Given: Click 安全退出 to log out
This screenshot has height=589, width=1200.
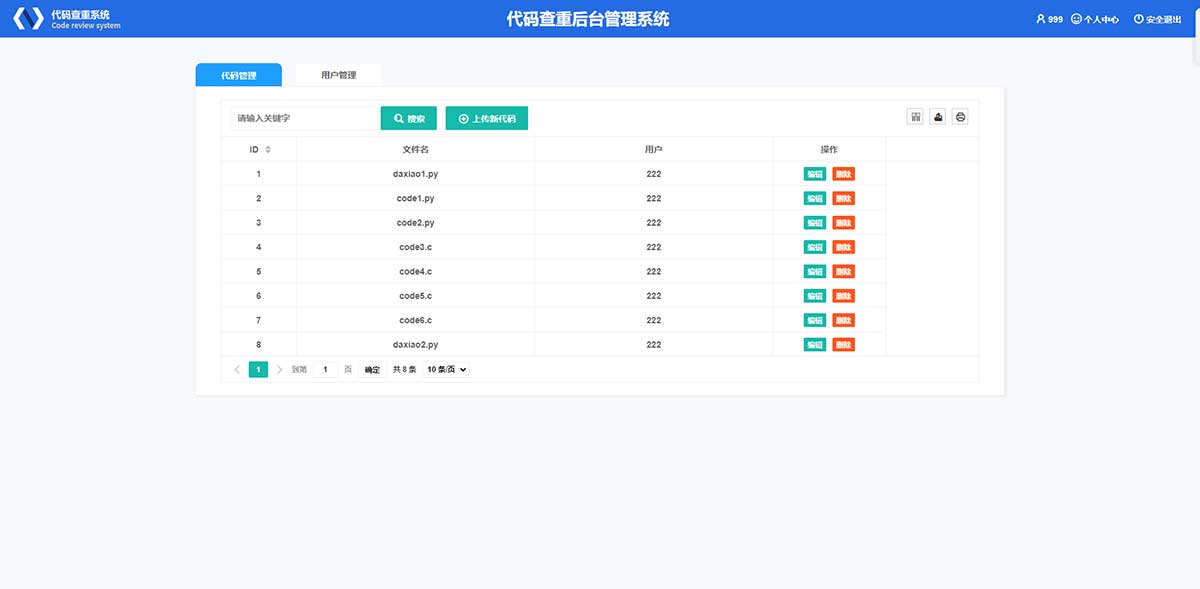Looking at the screenshot, I should (x=1157, y=19).
